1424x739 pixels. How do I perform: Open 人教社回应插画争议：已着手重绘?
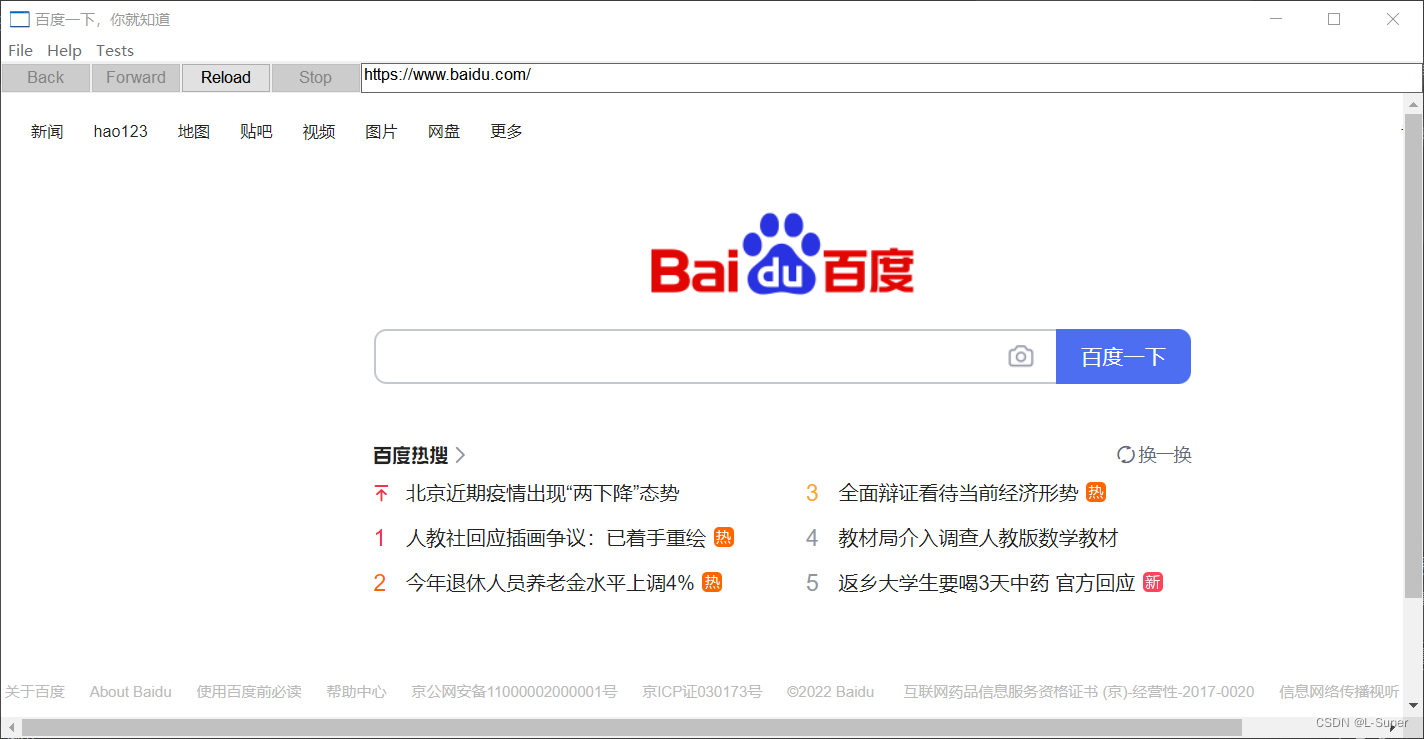(556, 538)
